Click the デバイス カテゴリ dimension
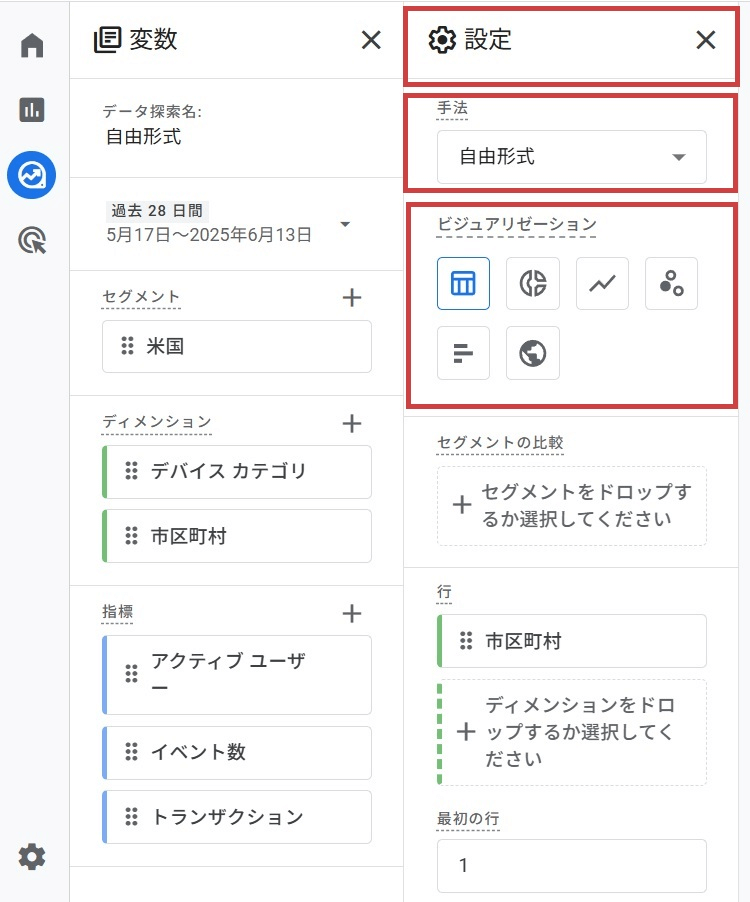Image resolution: width=750 pixels, height=902 pixels. pos(237,472)
